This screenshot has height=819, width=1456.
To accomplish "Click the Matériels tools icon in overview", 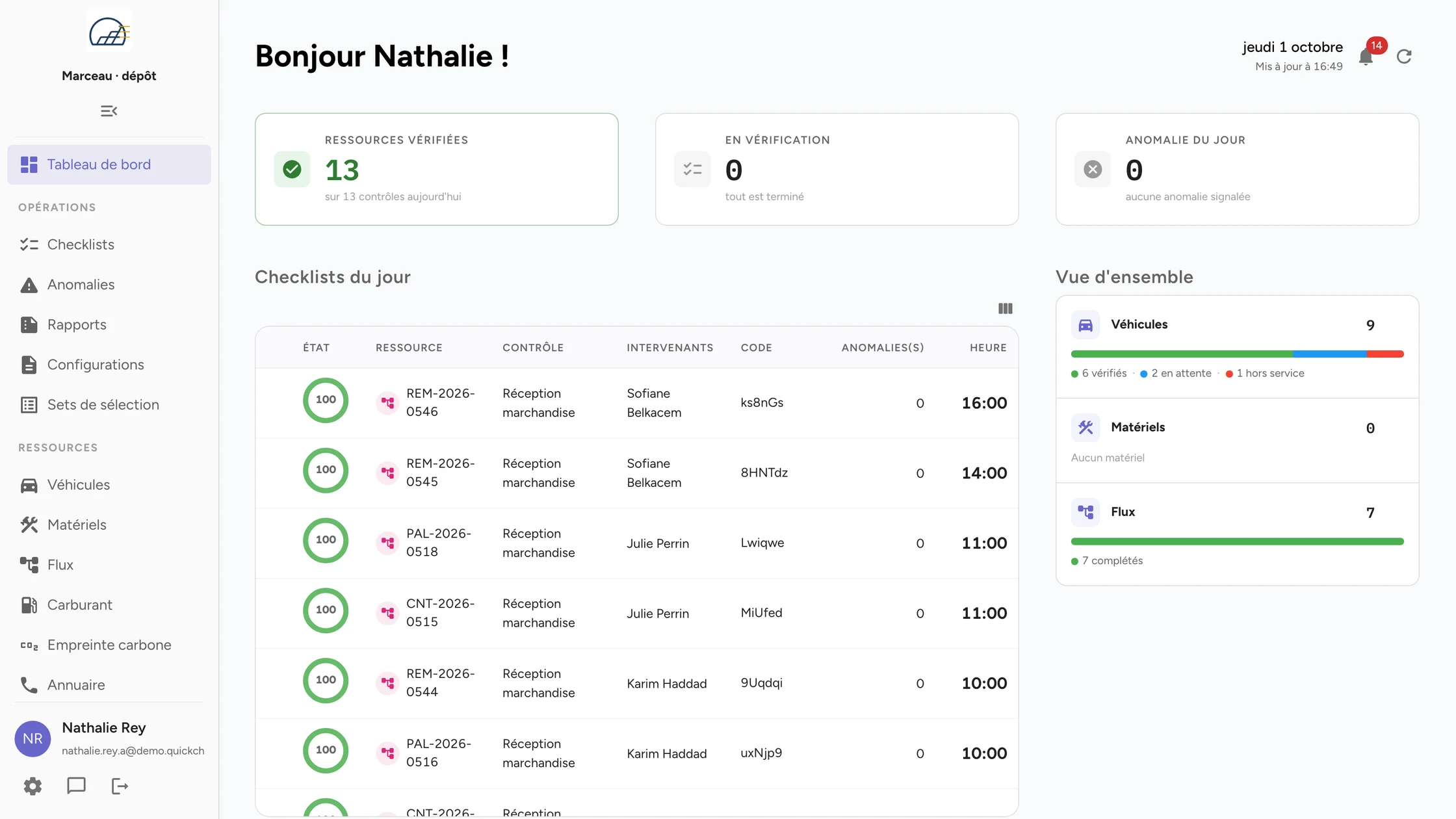I will pos(1085,428).
